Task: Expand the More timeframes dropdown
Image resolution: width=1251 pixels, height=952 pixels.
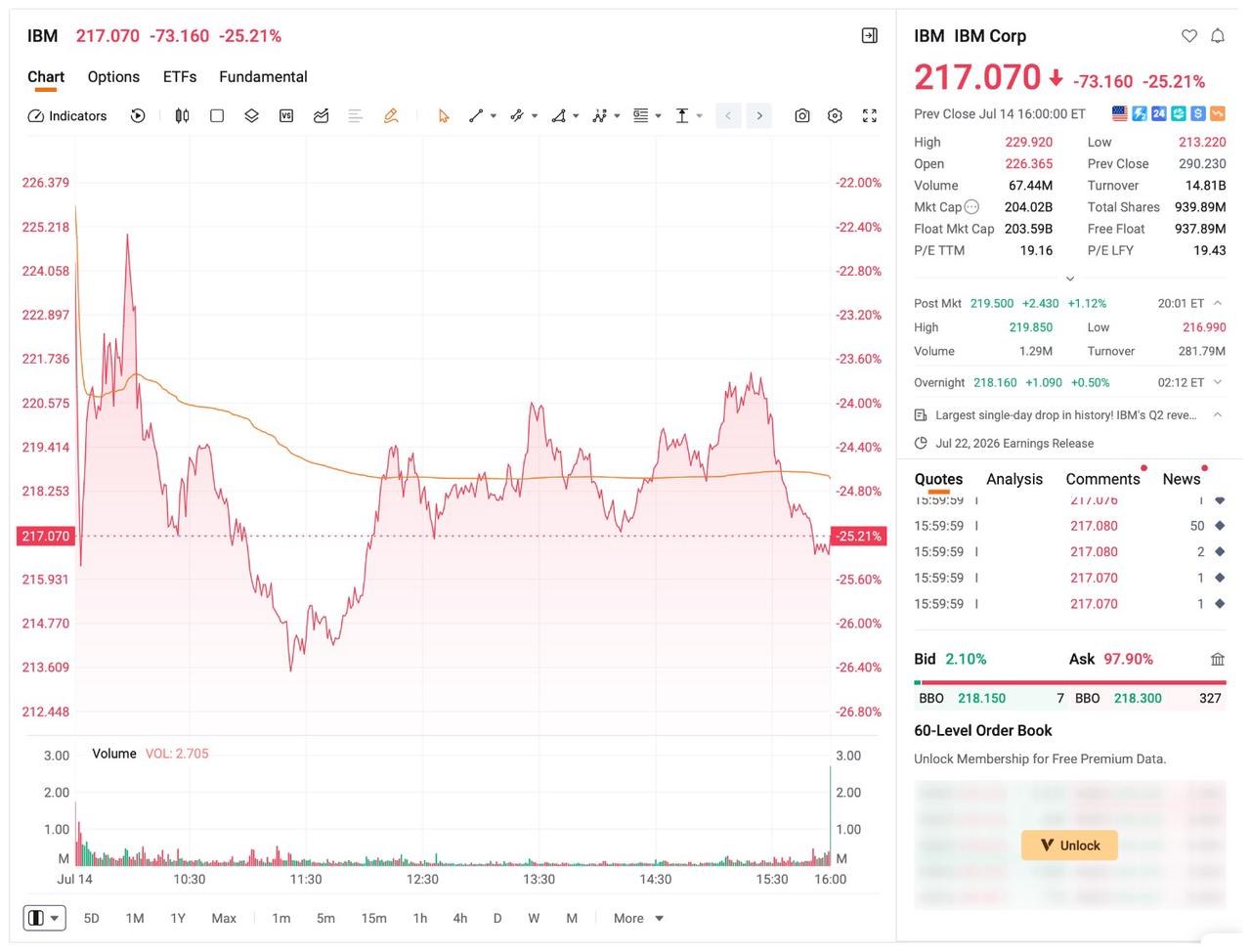Action: 638,918
